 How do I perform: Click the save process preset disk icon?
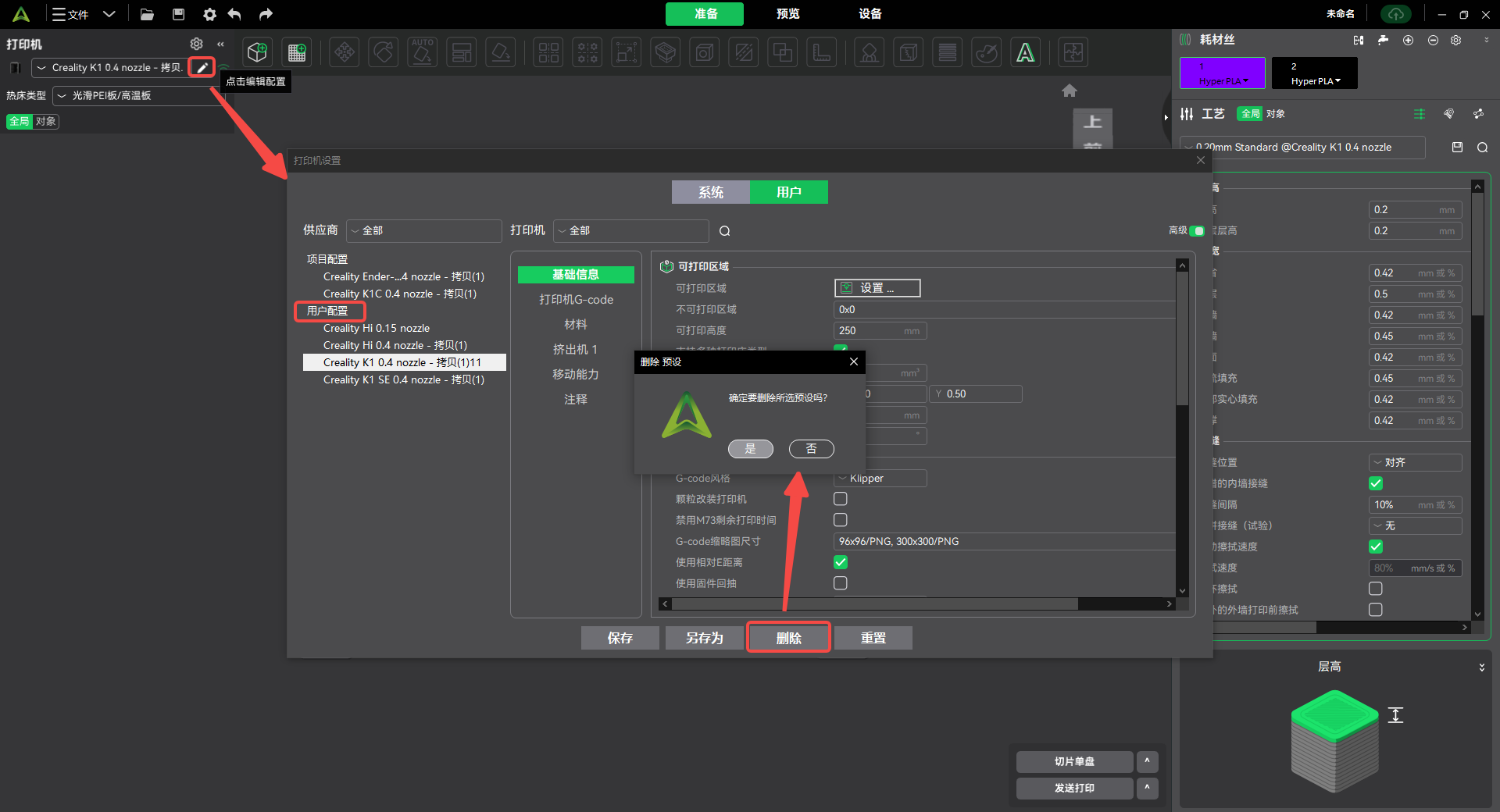[1457, 147]
